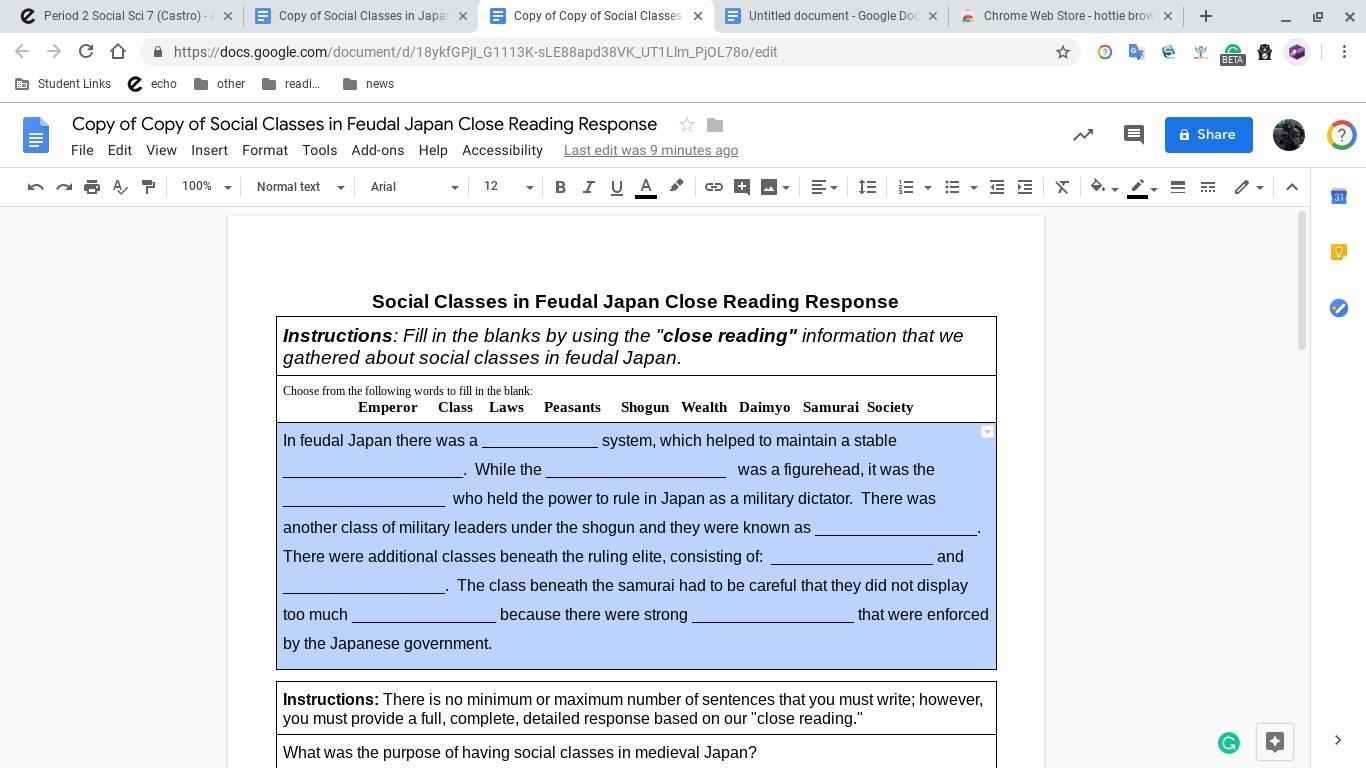Toggle the numbered list

(906, 187)
